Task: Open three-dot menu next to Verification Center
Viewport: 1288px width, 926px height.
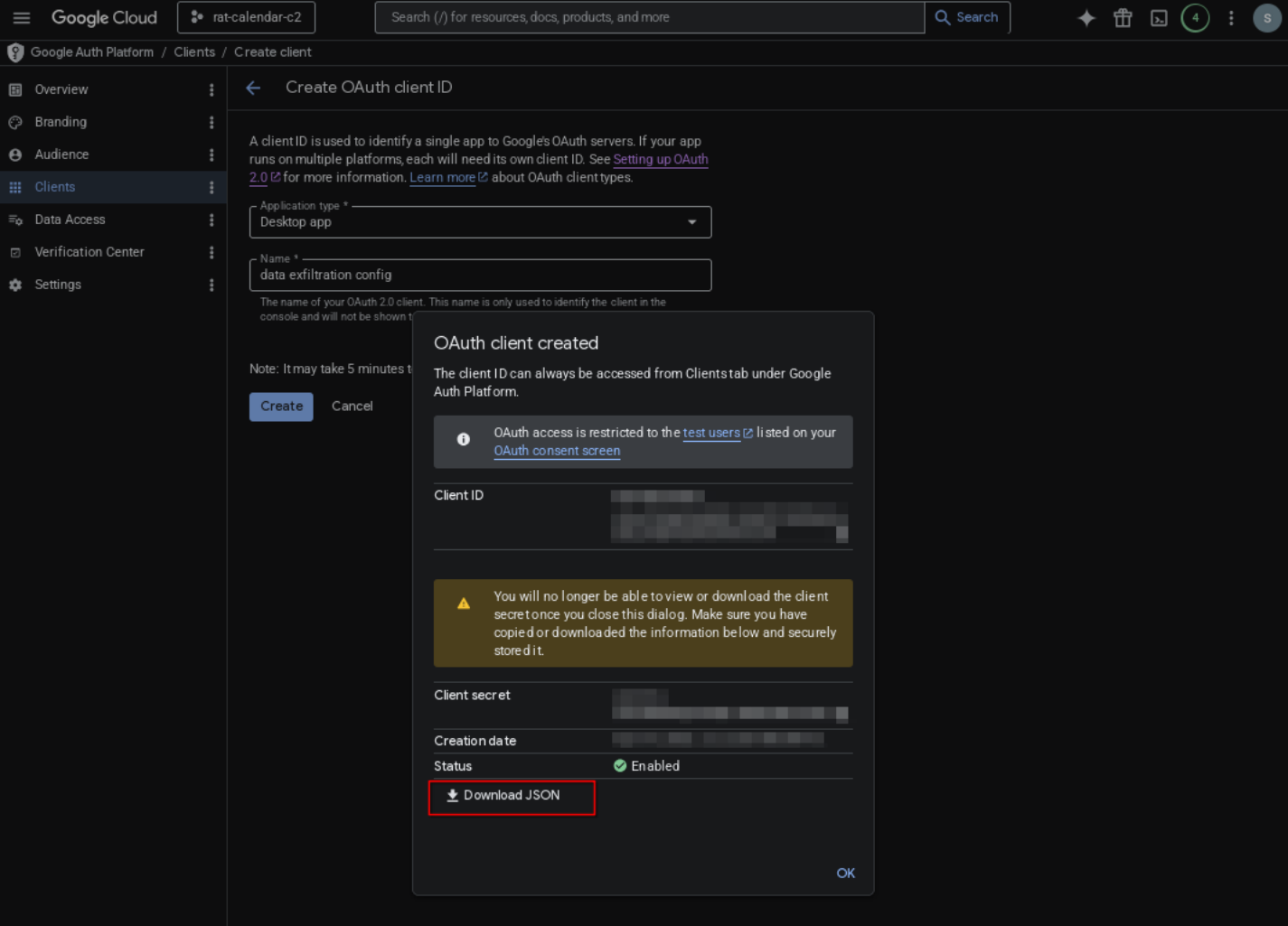Action: 212,252
